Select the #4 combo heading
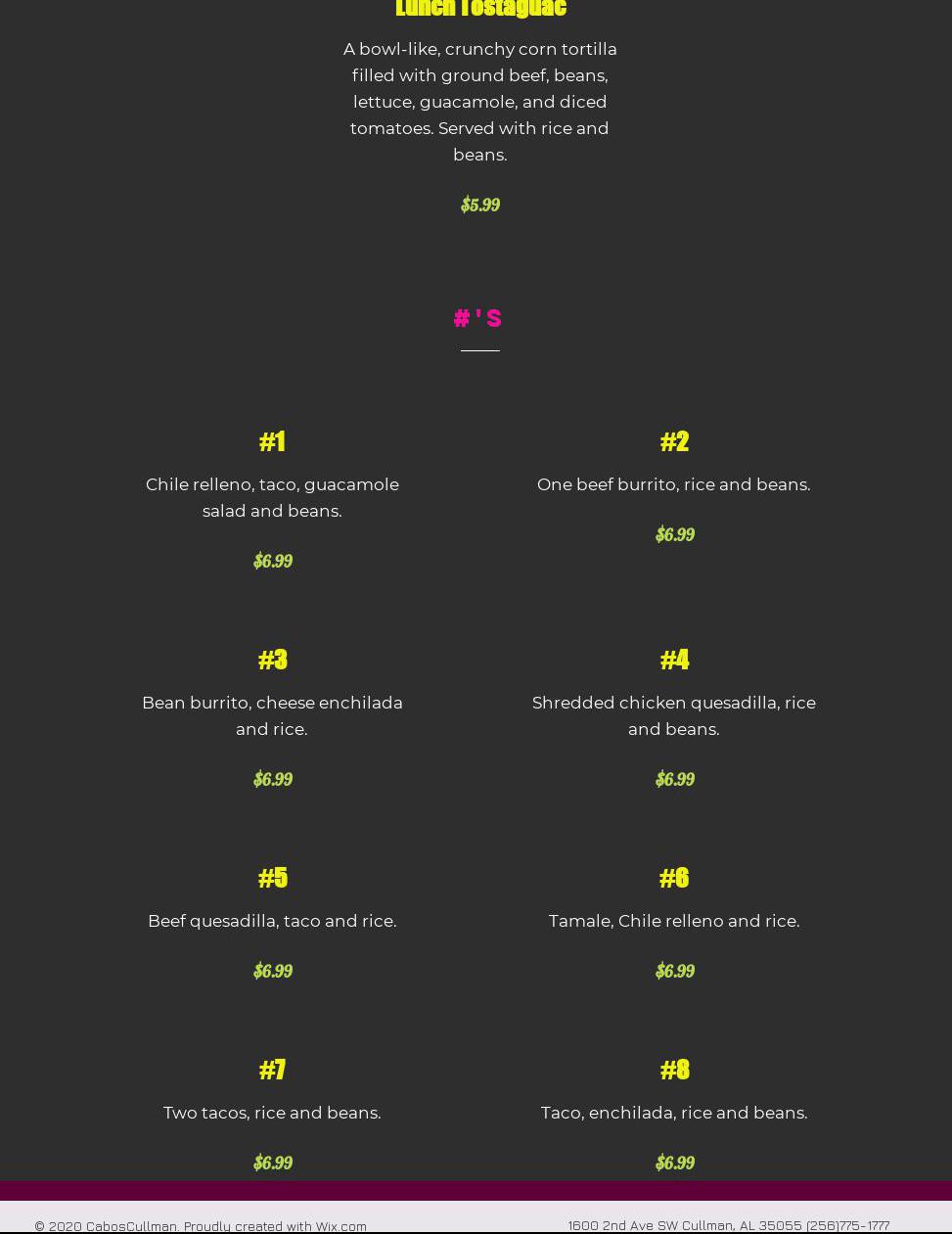 [674, 660]
